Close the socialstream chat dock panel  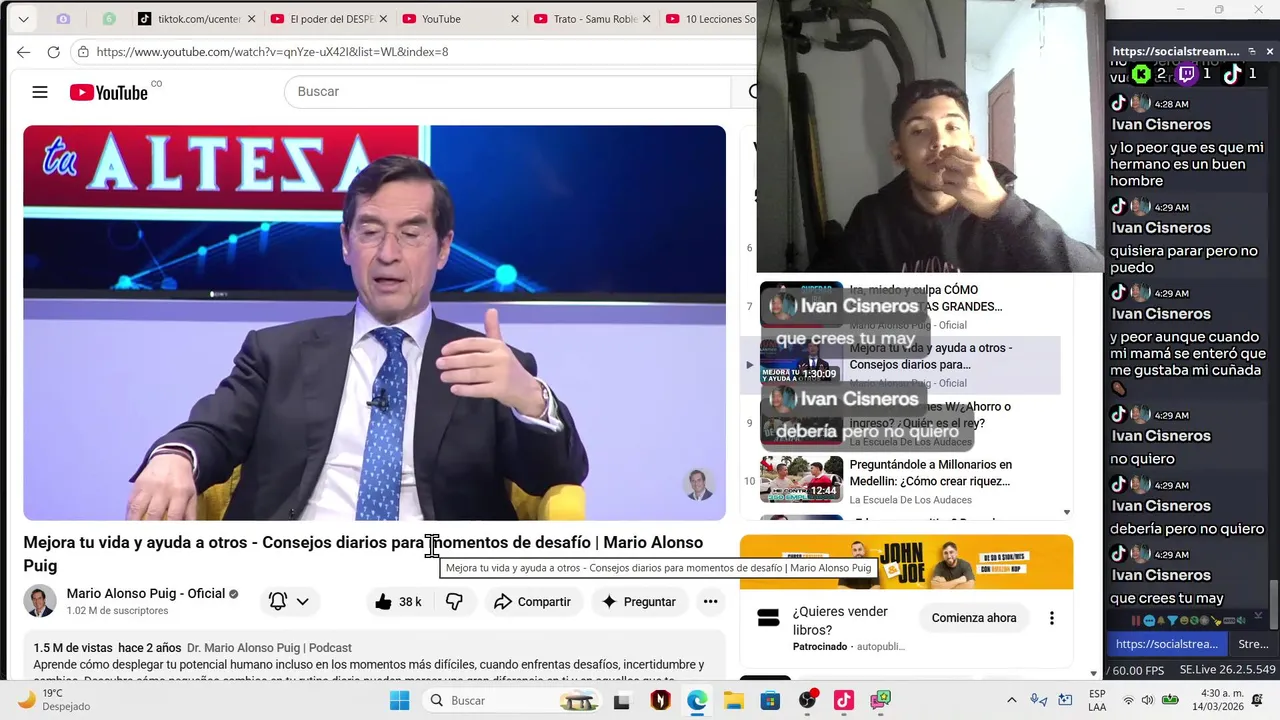coord(1270,51)
